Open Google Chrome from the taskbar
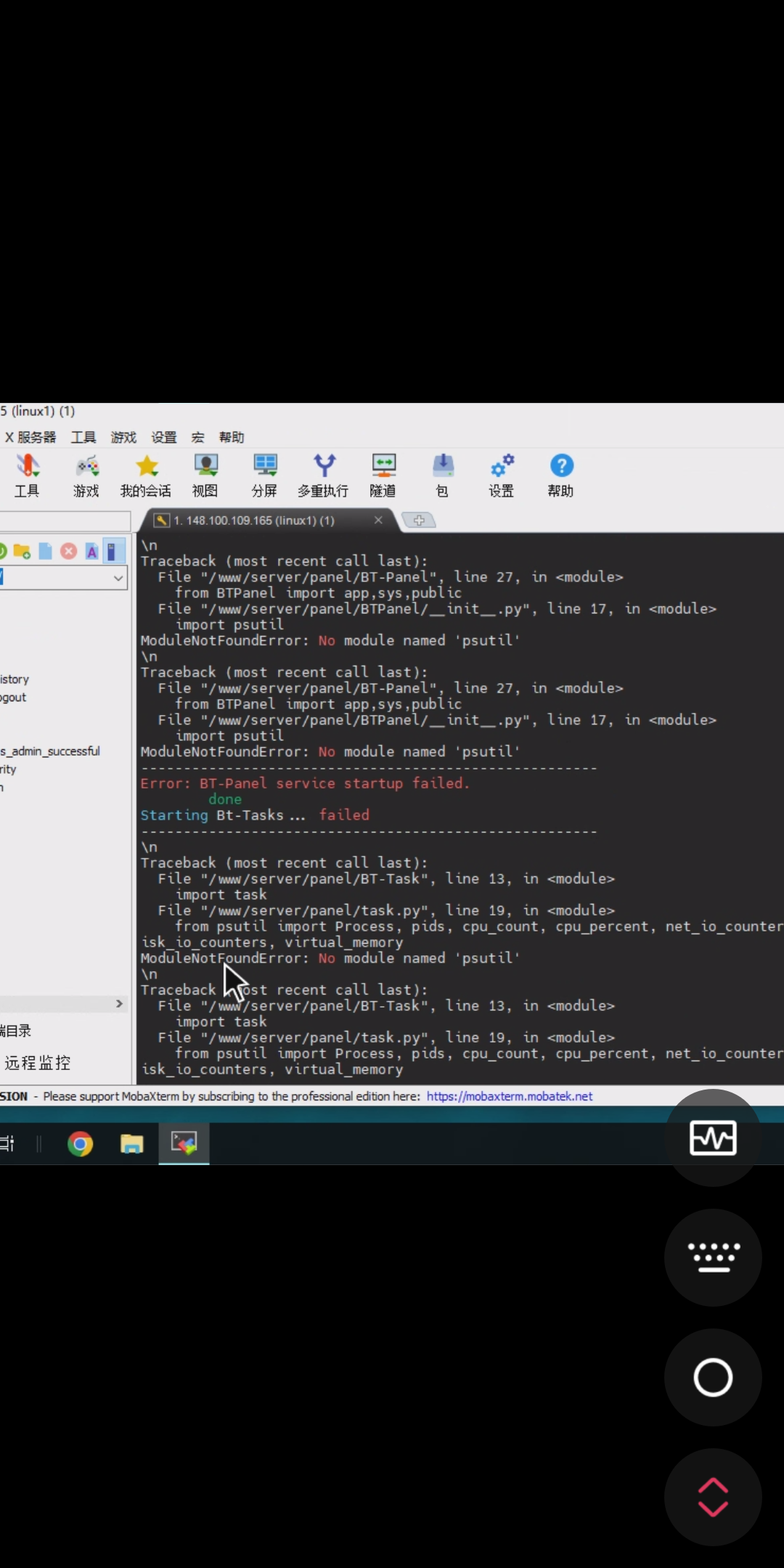The height and width of the screenshot is (1568, 784). click(x=80, y=1144)
